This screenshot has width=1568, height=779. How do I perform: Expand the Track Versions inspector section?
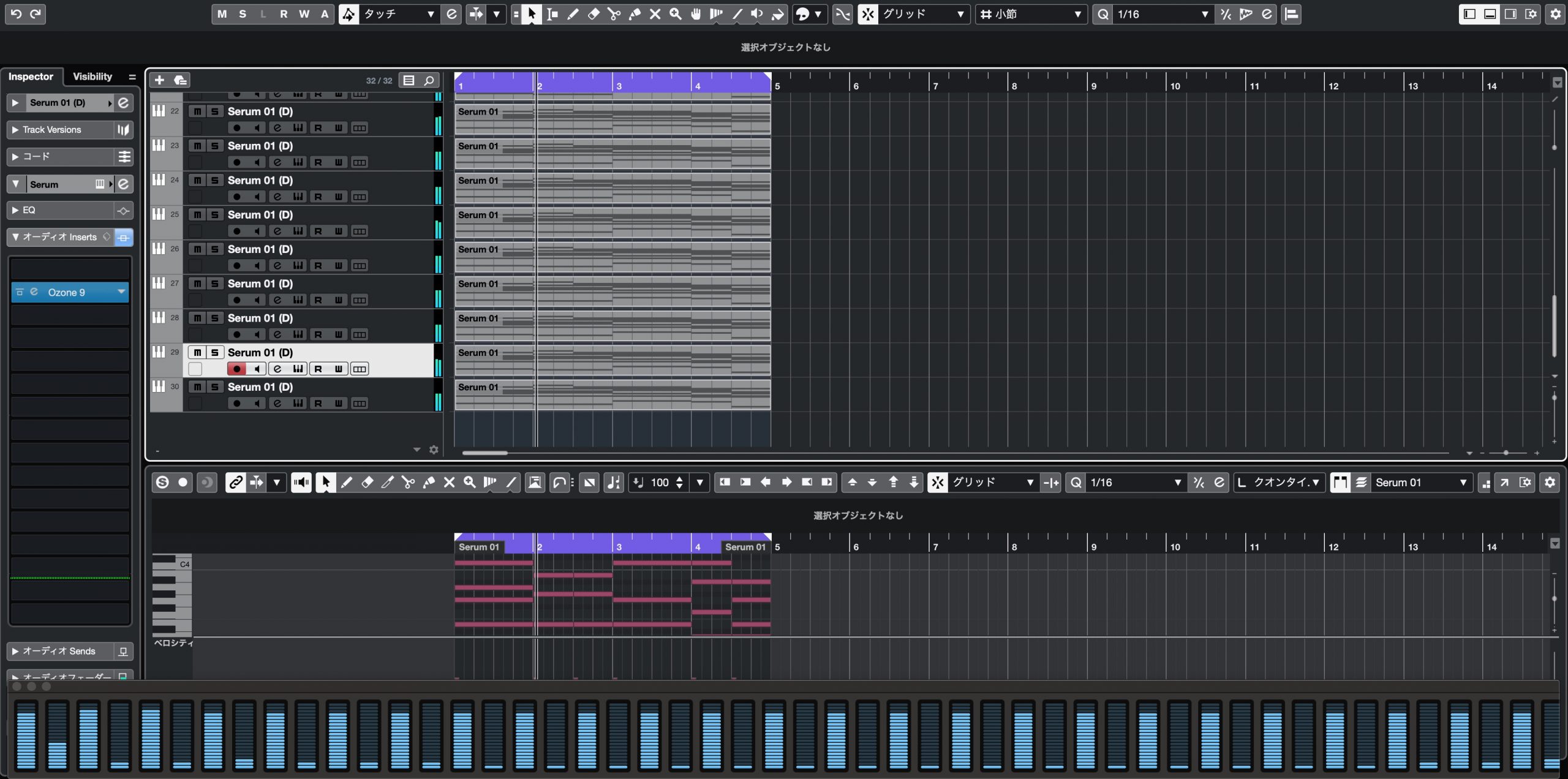pos(15,130)
